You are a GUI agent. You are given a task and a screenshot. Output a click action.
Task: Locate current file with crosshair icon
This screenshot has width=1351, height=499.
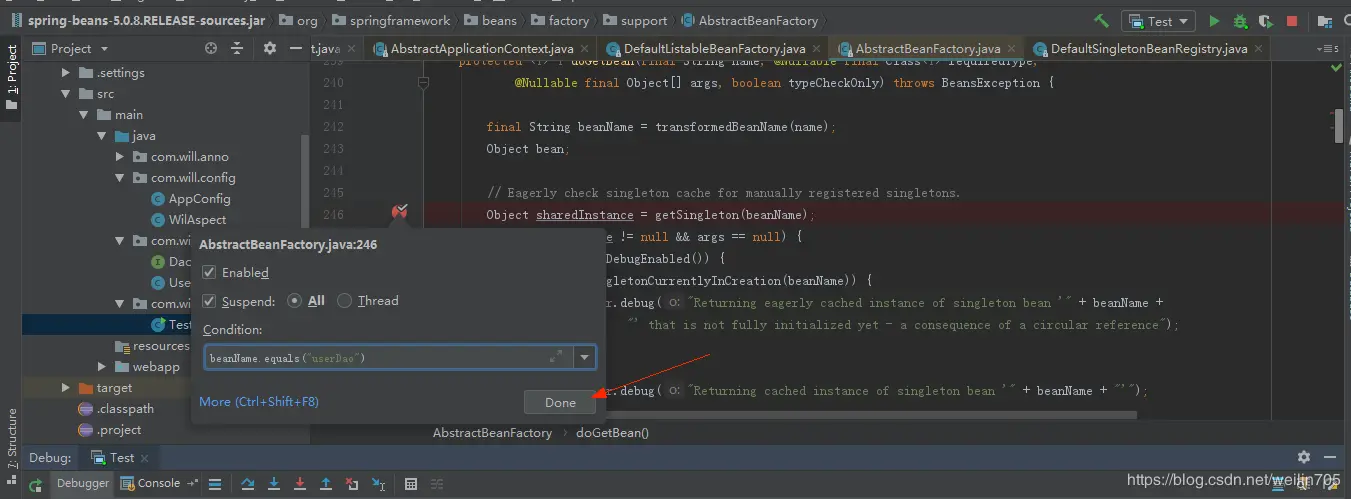[x=211, y=48]
